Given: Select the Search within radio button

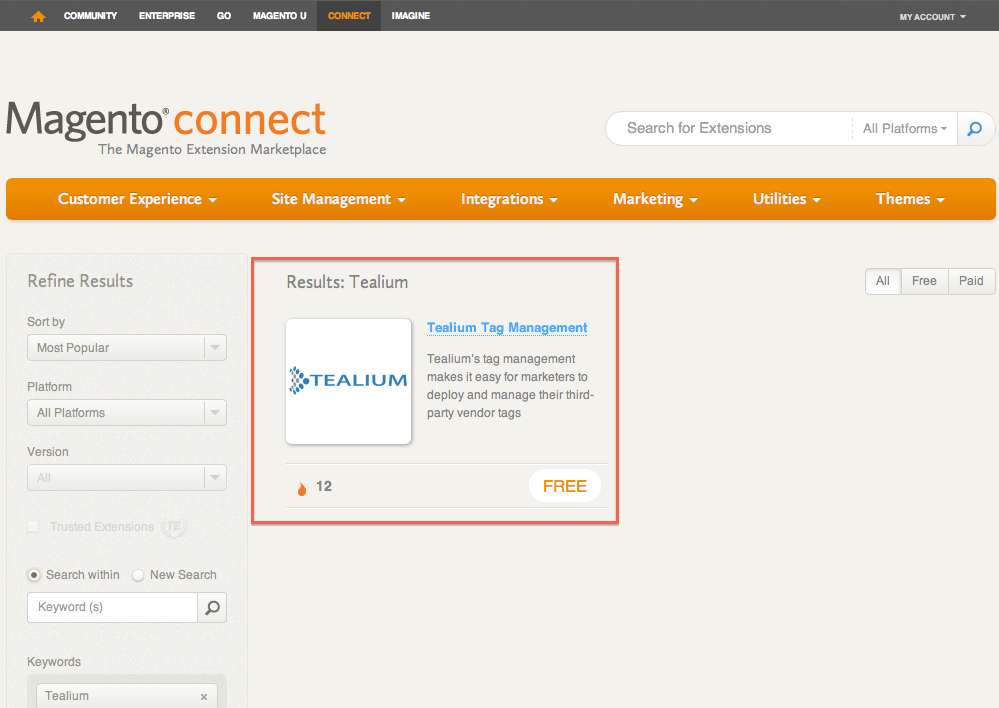Looking at the screenshot, I should click(x=35, y=575).
